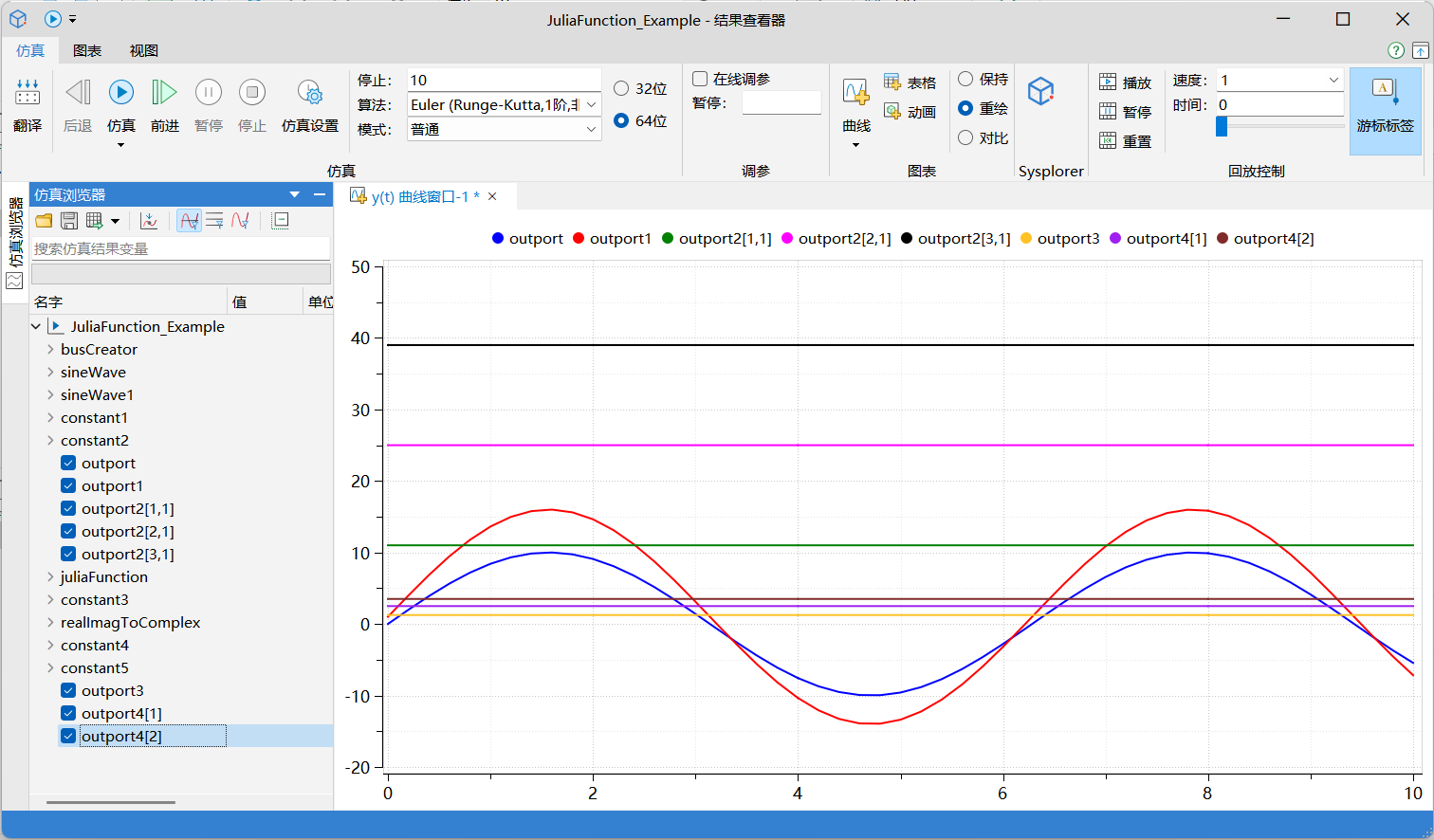Switch to the 图表 ribbon tab
The width and height of the screenshot is (1434, 840).
click(87, 50)
